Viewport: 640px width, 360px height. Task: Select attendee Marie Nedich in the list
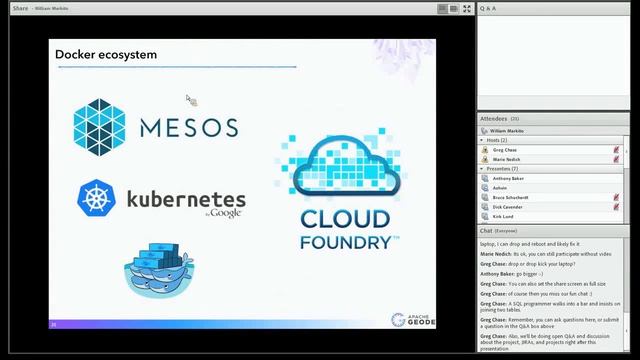tap(551, 159)
